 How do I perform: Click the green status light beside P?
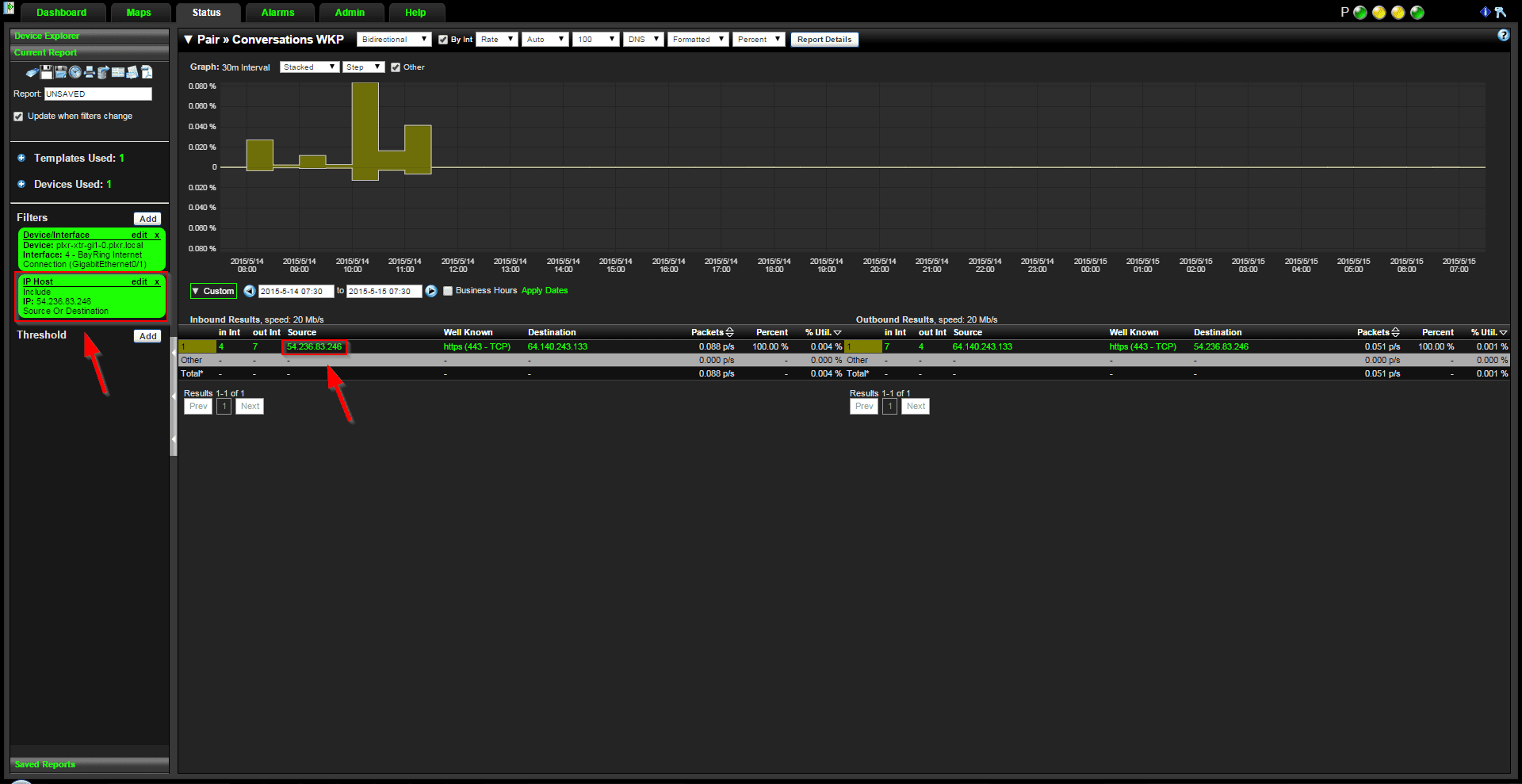(x=1360, y=13)
